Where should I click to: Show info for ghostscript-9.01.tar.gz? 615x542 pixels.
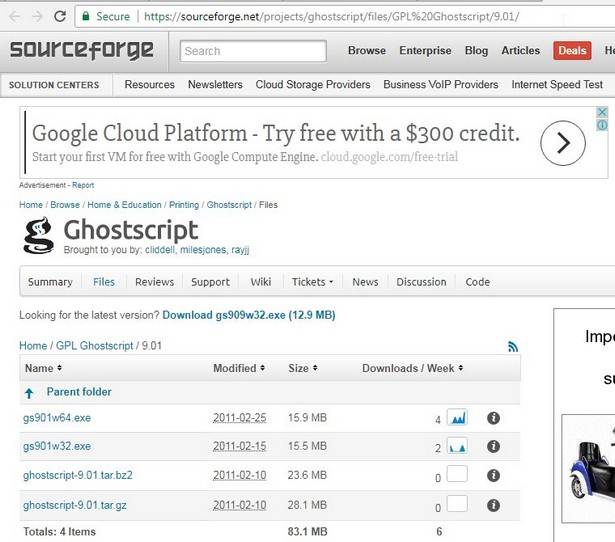tap(493, 505)
